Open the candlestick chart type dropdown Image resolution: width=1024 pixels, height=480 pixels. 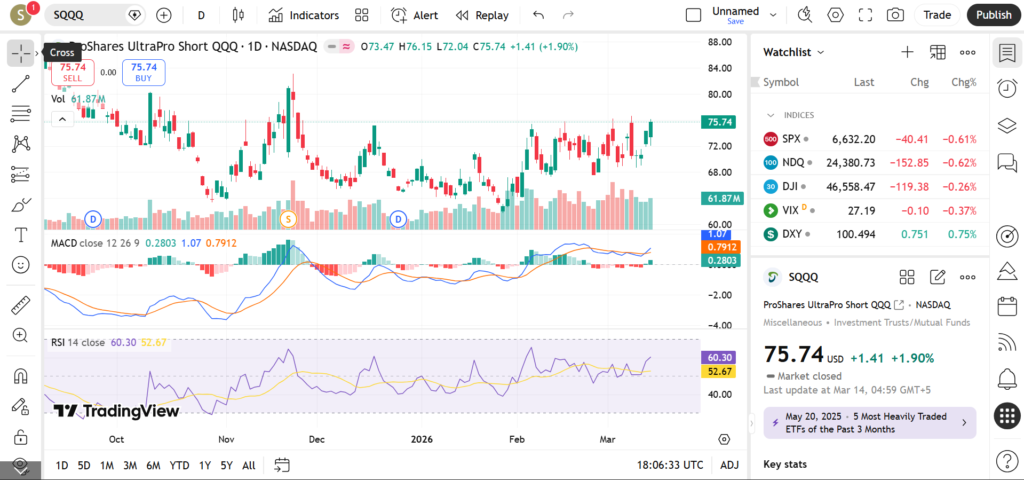point(237,15)
